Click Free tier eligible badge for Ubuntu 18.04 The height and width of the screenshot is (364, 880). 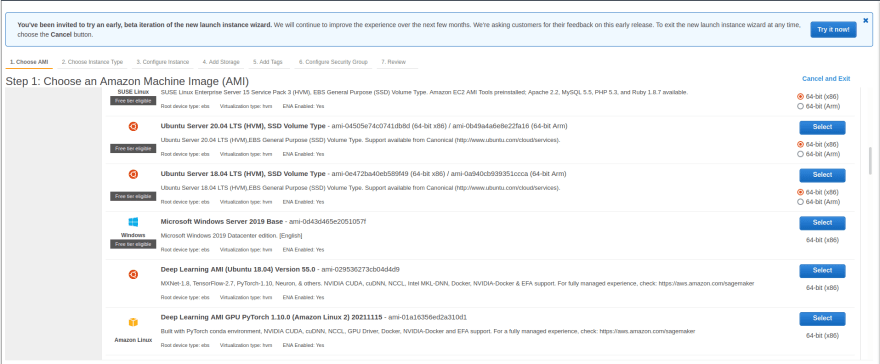click(133, 196)
